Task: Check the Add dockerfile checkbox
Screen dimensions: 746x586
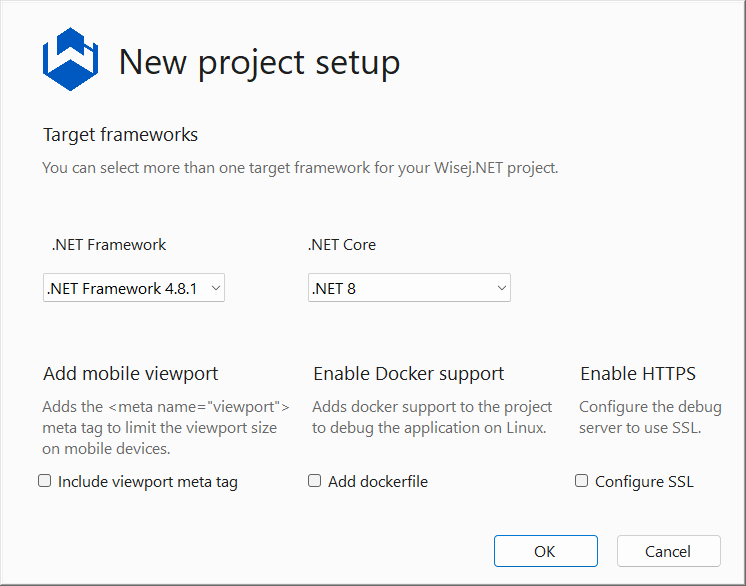Action: [314, 481]
